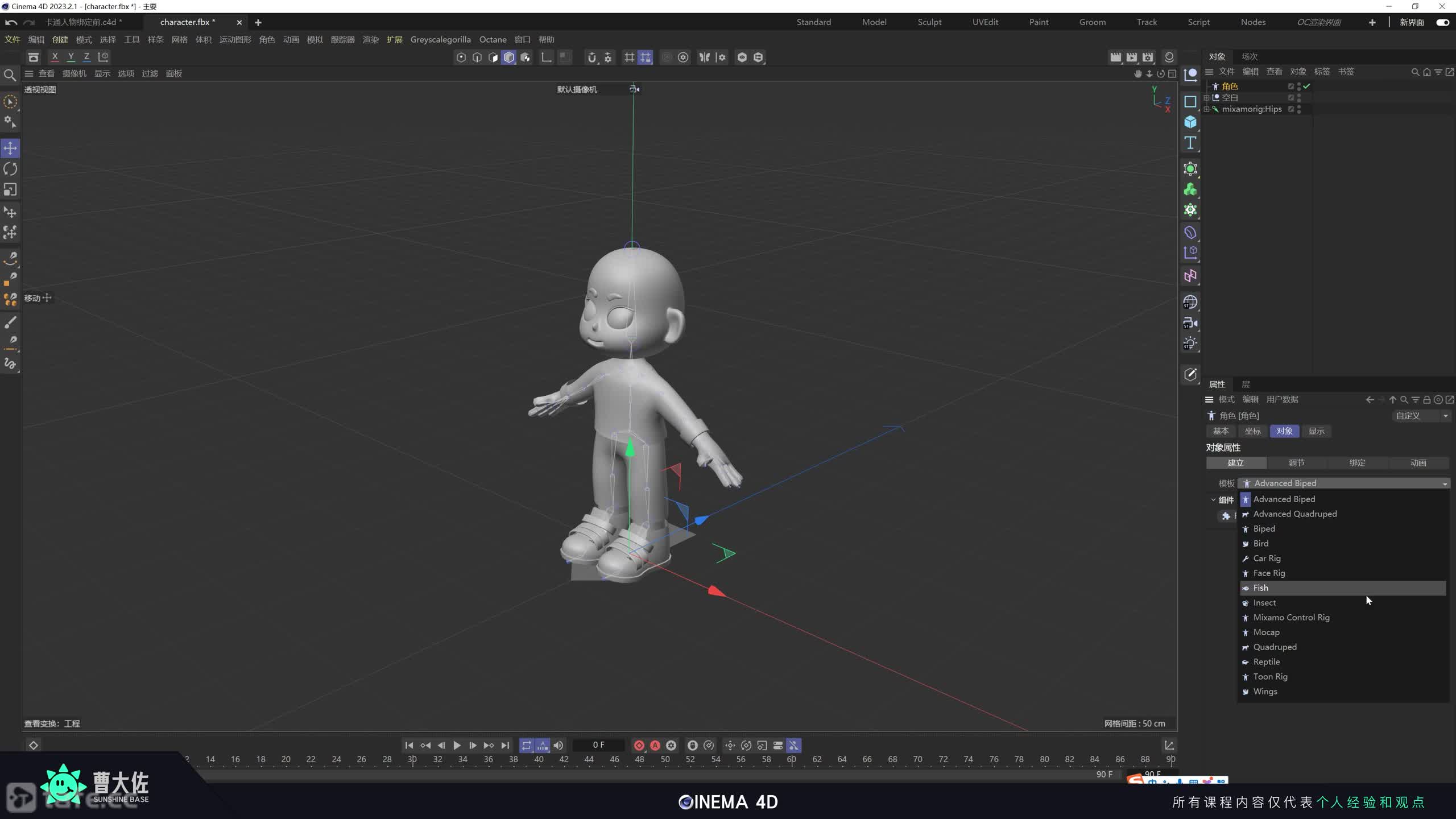The width and height of the screenshot is (1456, 819).
Task: Click the record keyframe icon below the timeline
Action: (x=639, y=745)
